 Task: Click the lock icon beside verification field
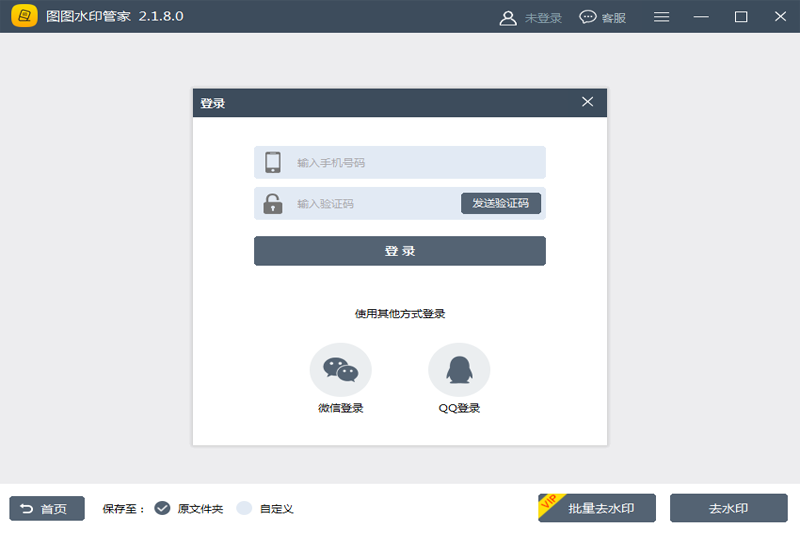[273, 204]
